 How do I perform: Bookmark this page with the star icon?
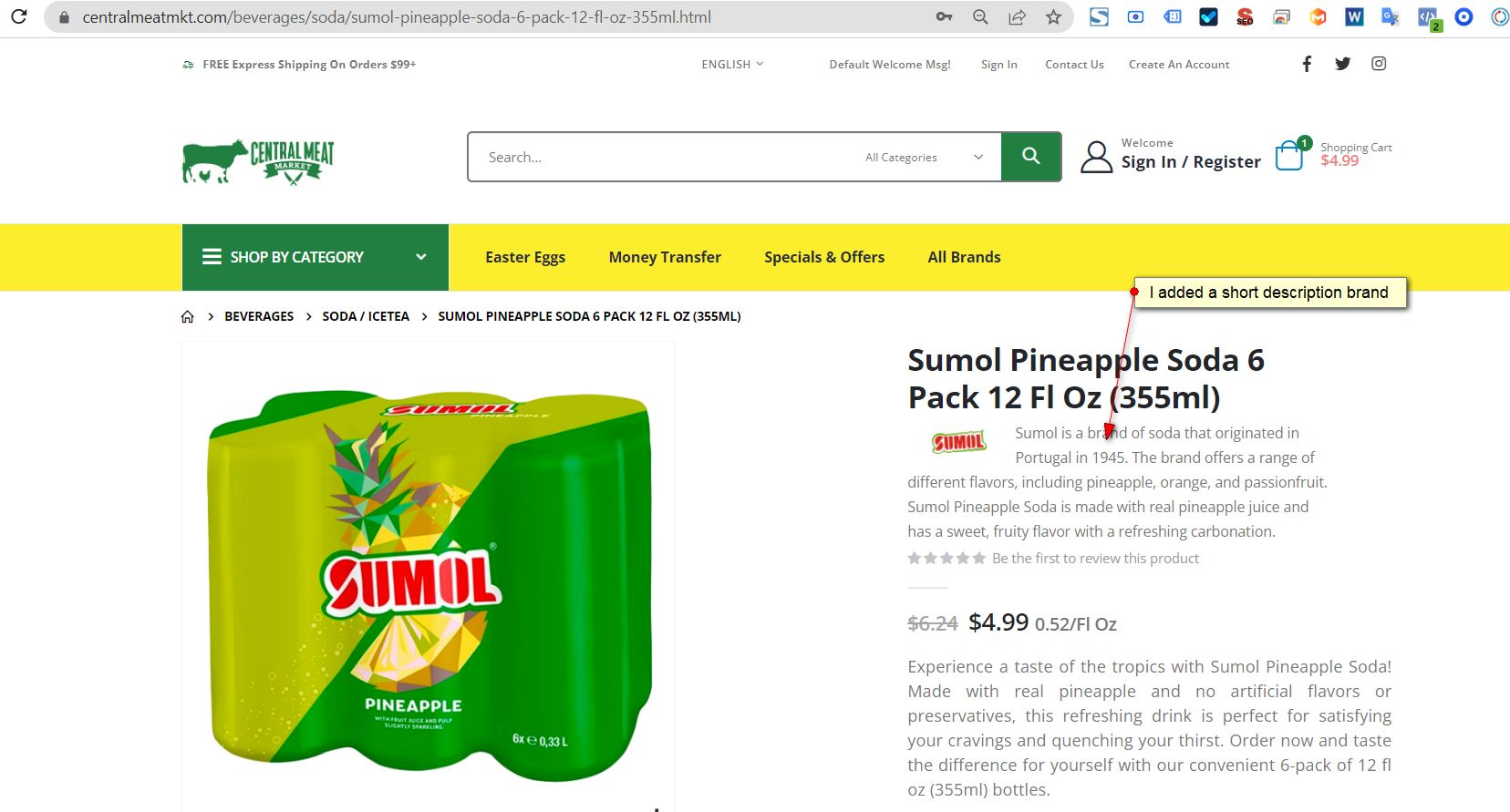click(x=1053, y=17)
